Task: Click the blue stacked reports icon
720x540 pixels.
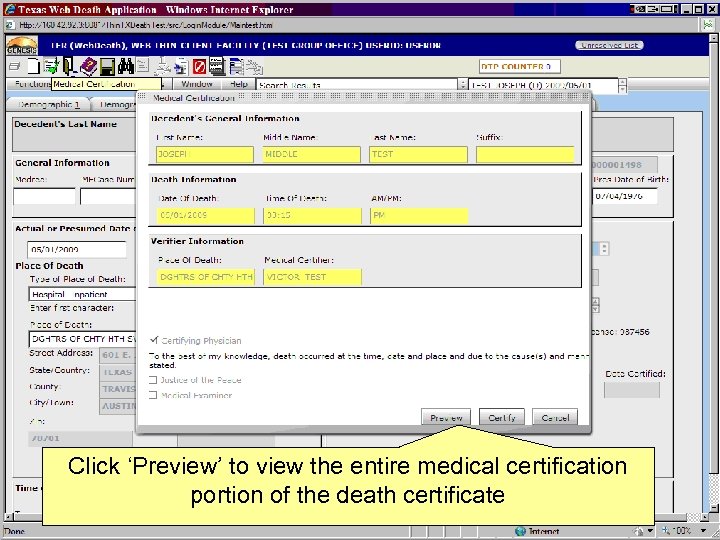Action: click(x=236, y=67)
